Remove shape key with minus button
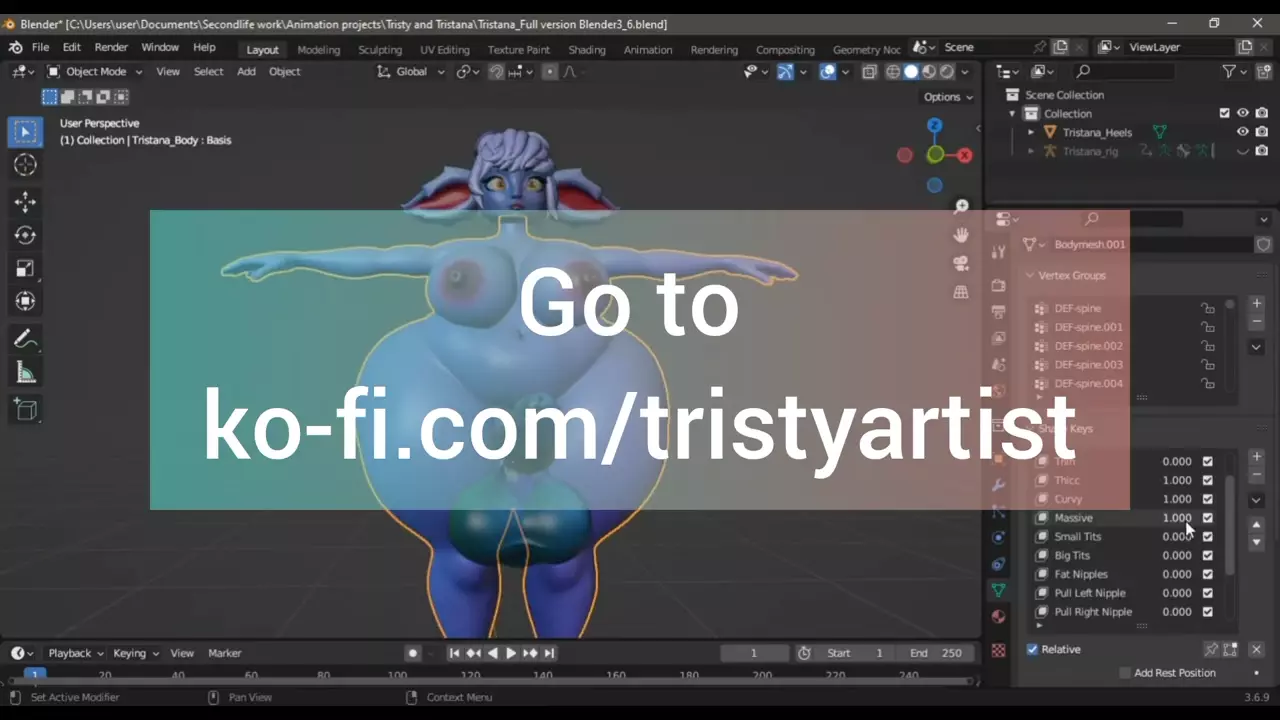 (x=1257, y=475)
